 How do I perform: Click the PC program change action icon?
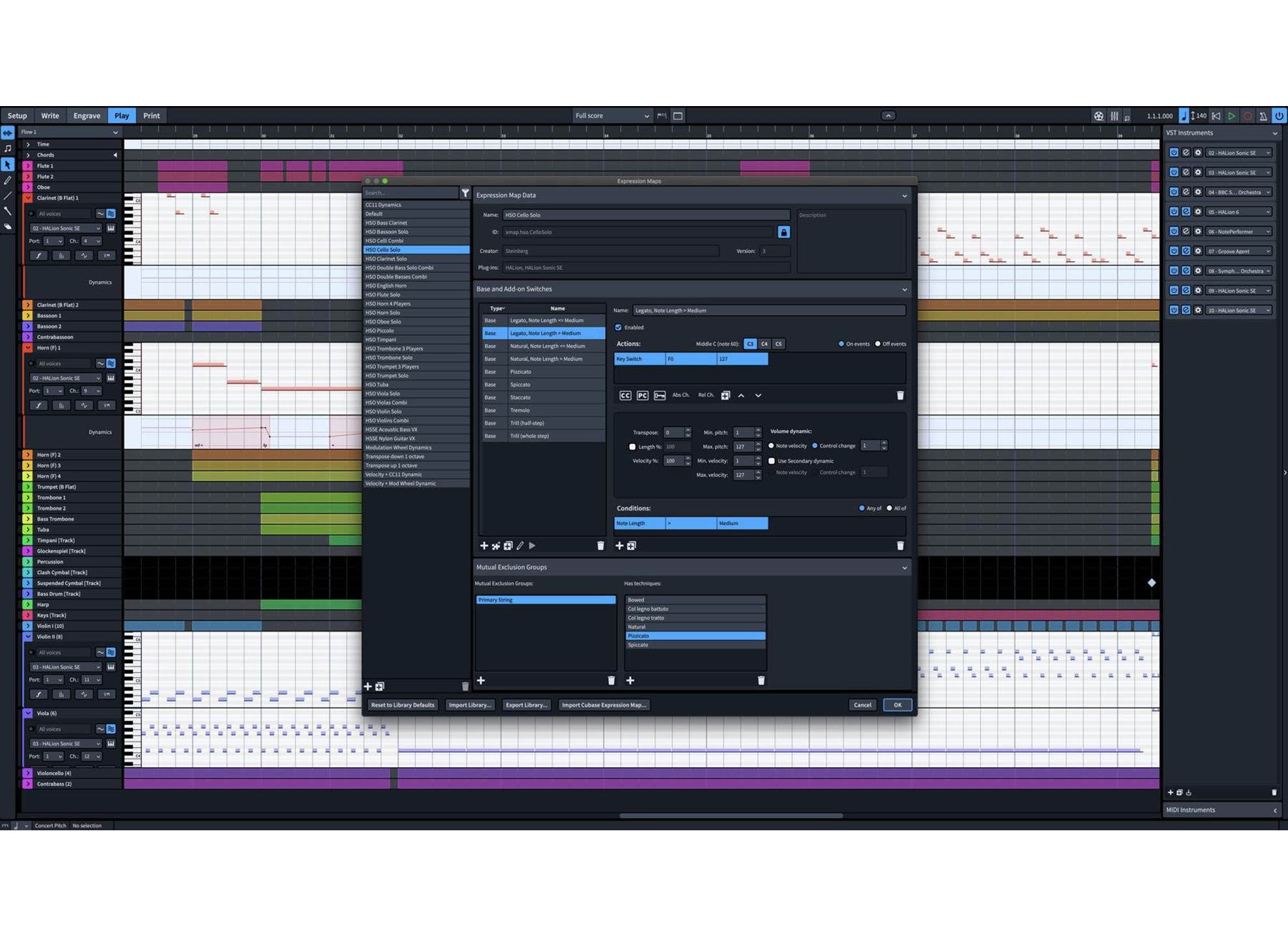[x=642, y=396]
